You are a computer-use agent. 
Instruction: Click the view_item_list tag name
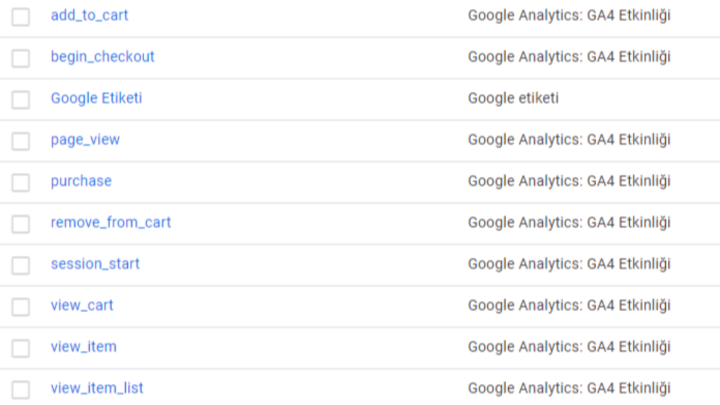97,388
